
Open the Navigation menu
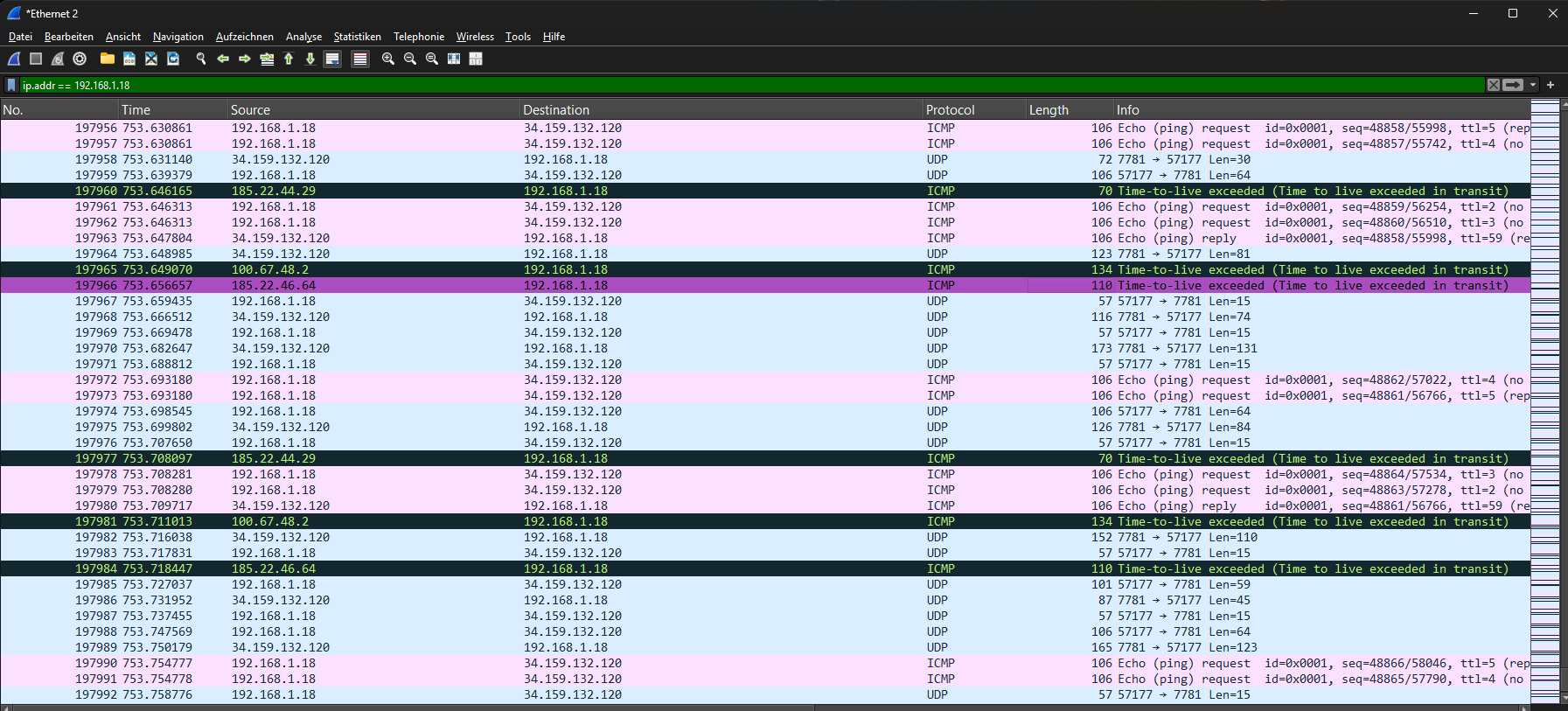(178, 37)
